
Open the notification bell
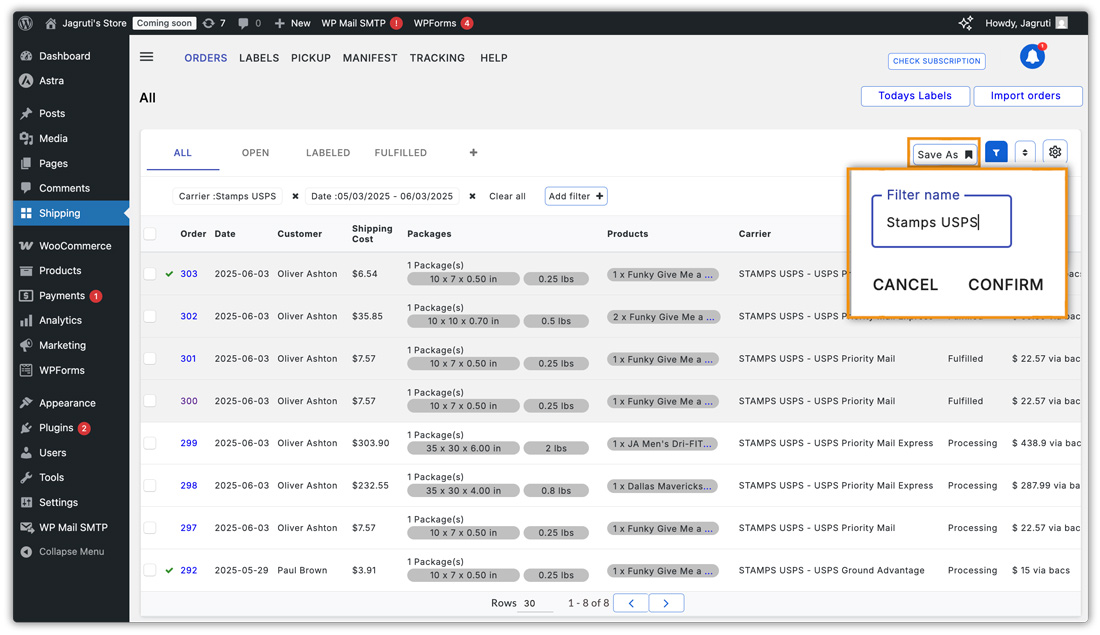pyautogui.click(x=1032, y=56)
